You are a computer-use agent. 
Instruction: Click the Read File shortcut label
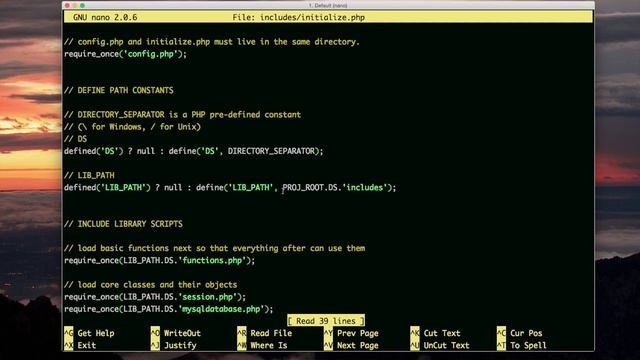click(x=271, y=333)
